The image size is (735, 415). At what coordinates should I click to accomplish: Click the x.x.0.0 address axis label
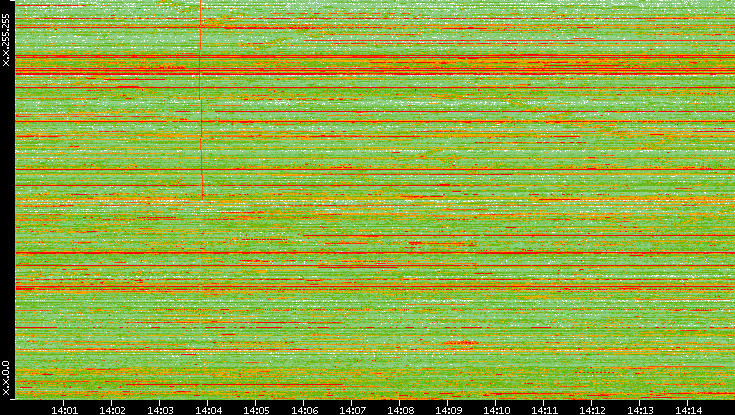click(x=6, y=378)
